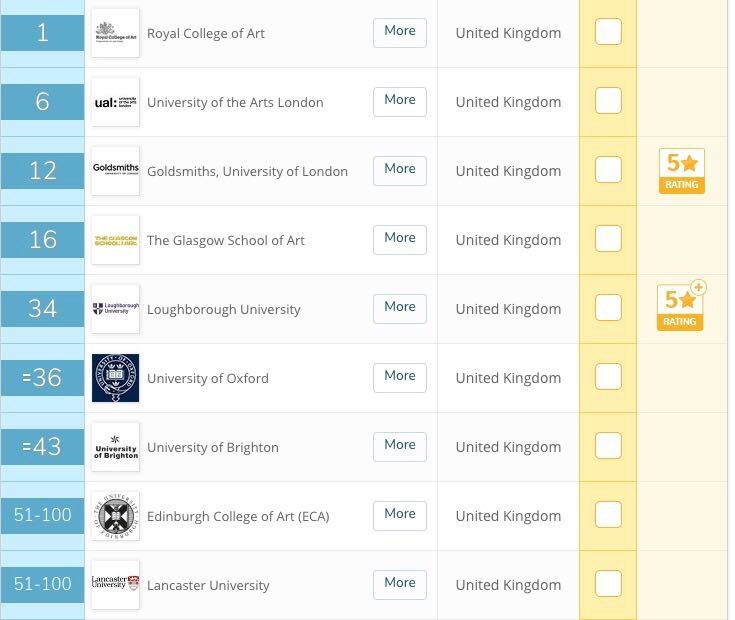Click The Glasgow School of Art logo
This screenshot has width=735, height=620.
pos(115,240)
